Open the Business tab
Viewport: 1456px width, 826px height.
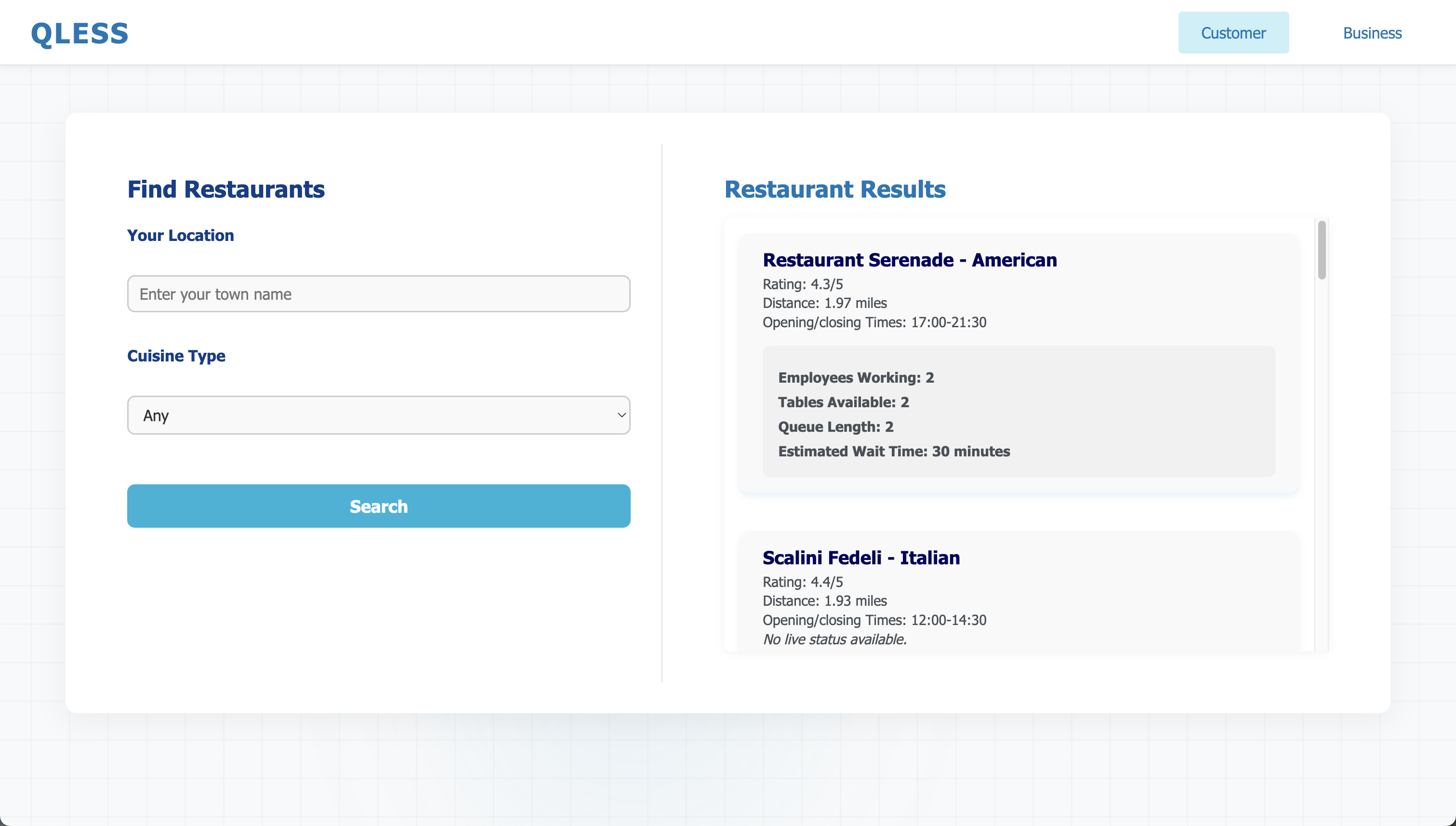[x=1372, y=33]
